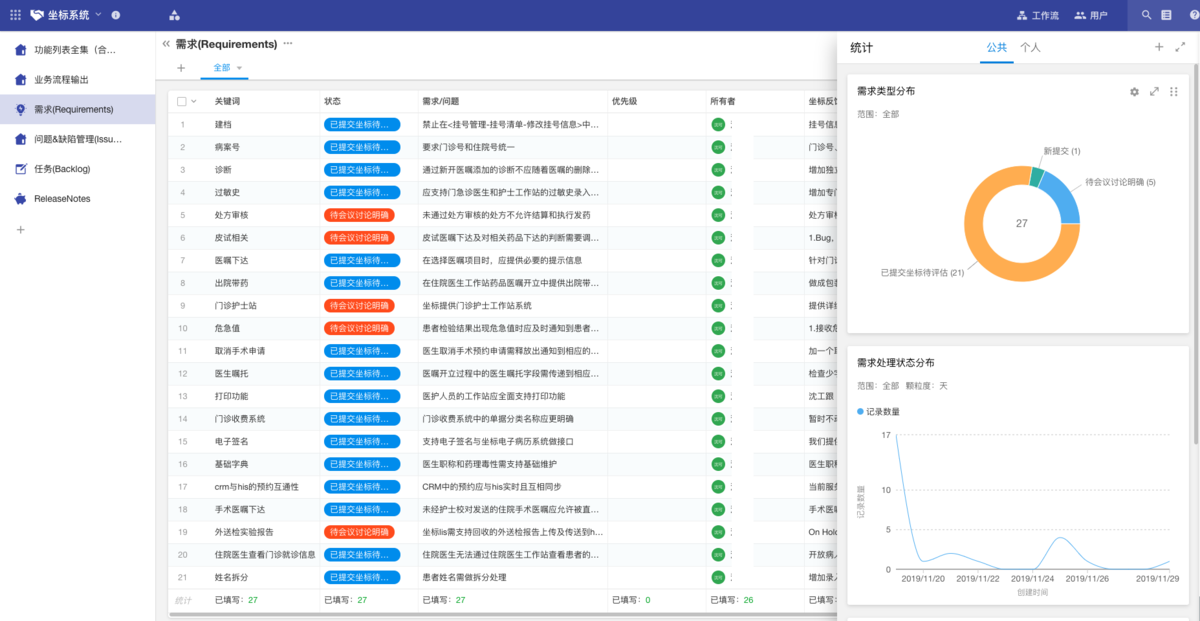Click the info icon beside 坐标系统
1200x621 pixels.
point(116,15)
